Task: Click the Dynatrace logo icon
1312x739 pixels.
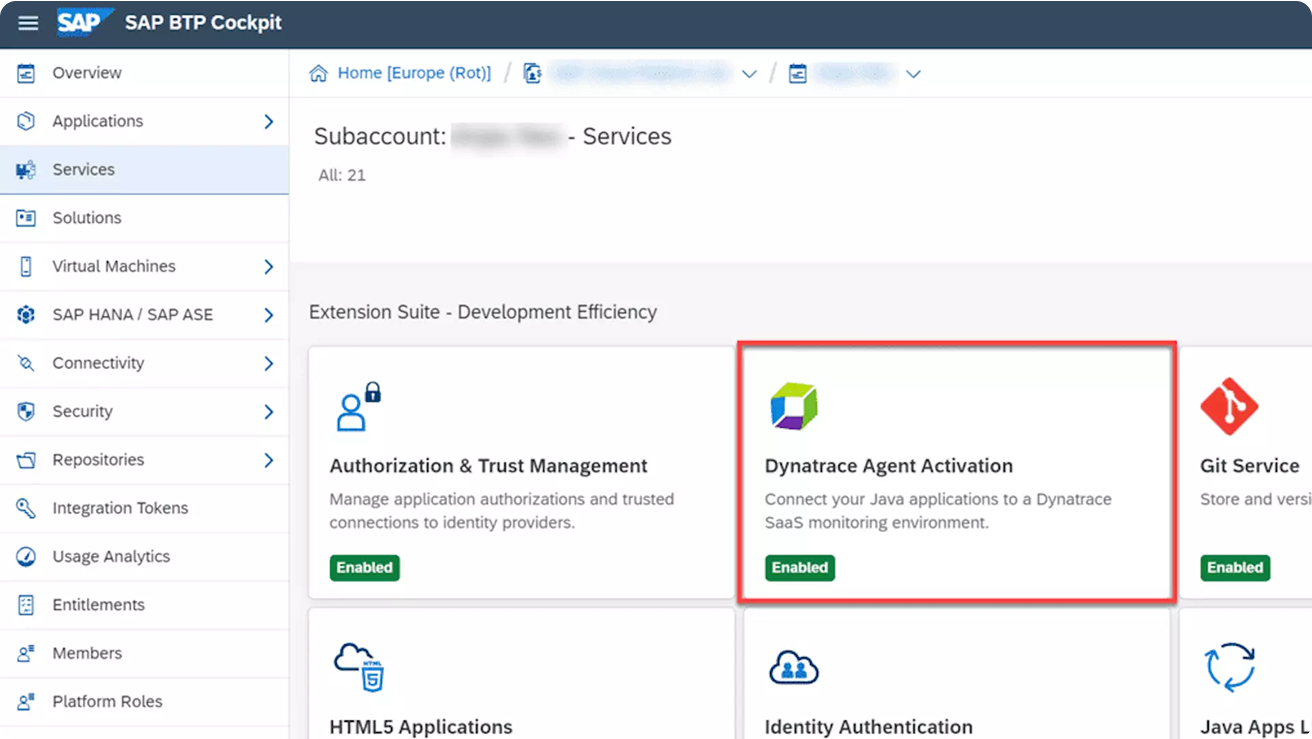Action: tap(794, 406)
